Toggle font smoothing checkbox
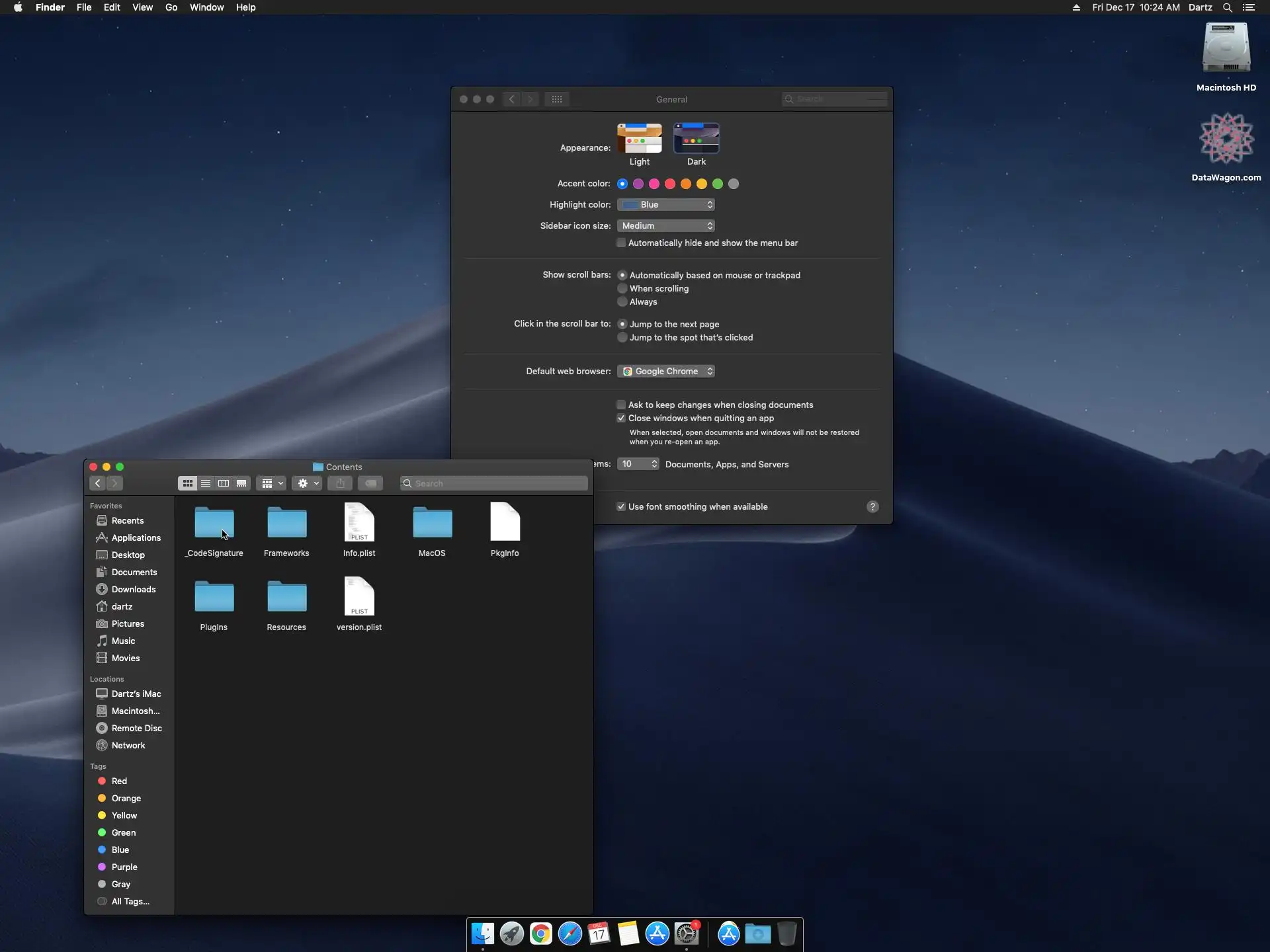1270x952 pixels. (621, 506)
